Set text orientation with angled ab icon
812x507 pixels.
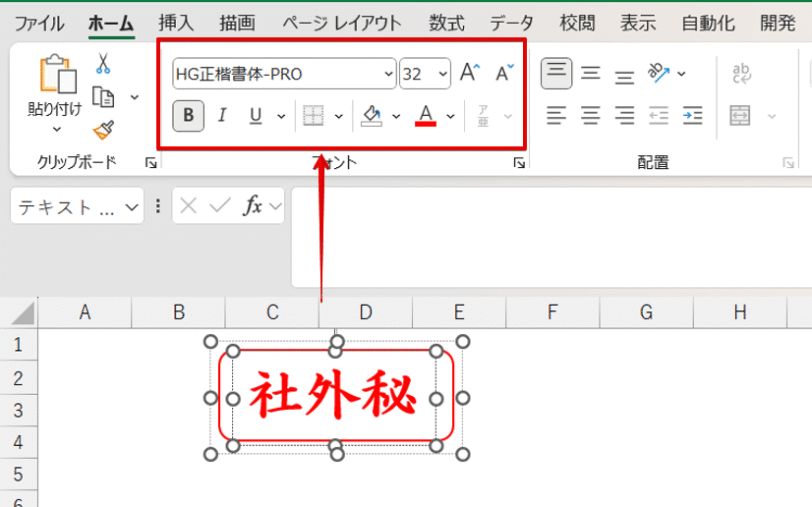coord(658,73)
